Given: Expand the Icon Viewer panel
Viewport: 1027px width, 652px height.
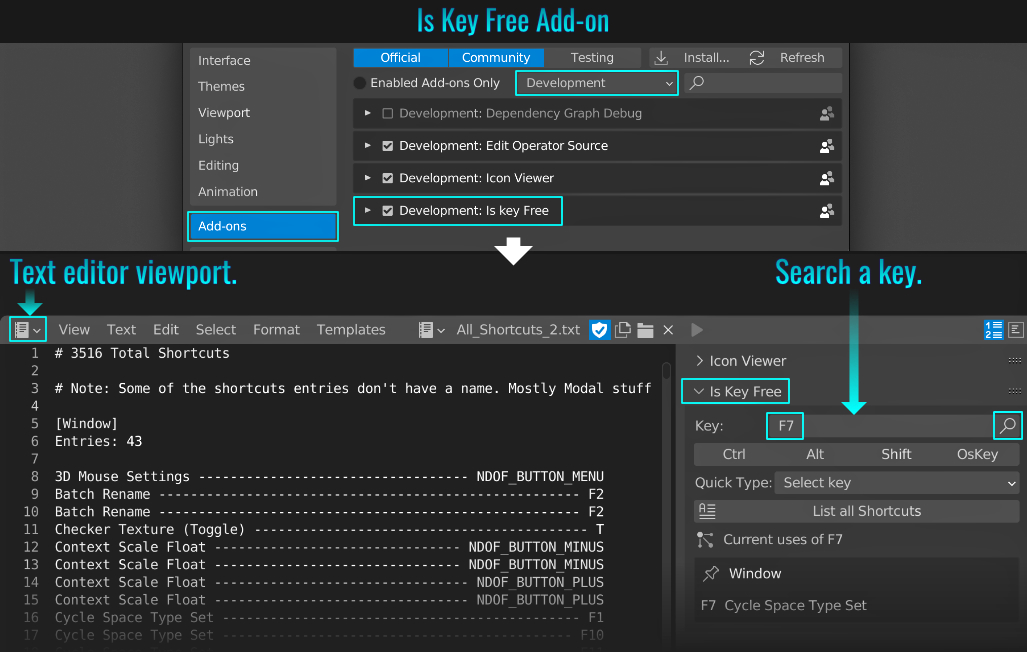Looking at the screenshot, I should tap(700, 361).
